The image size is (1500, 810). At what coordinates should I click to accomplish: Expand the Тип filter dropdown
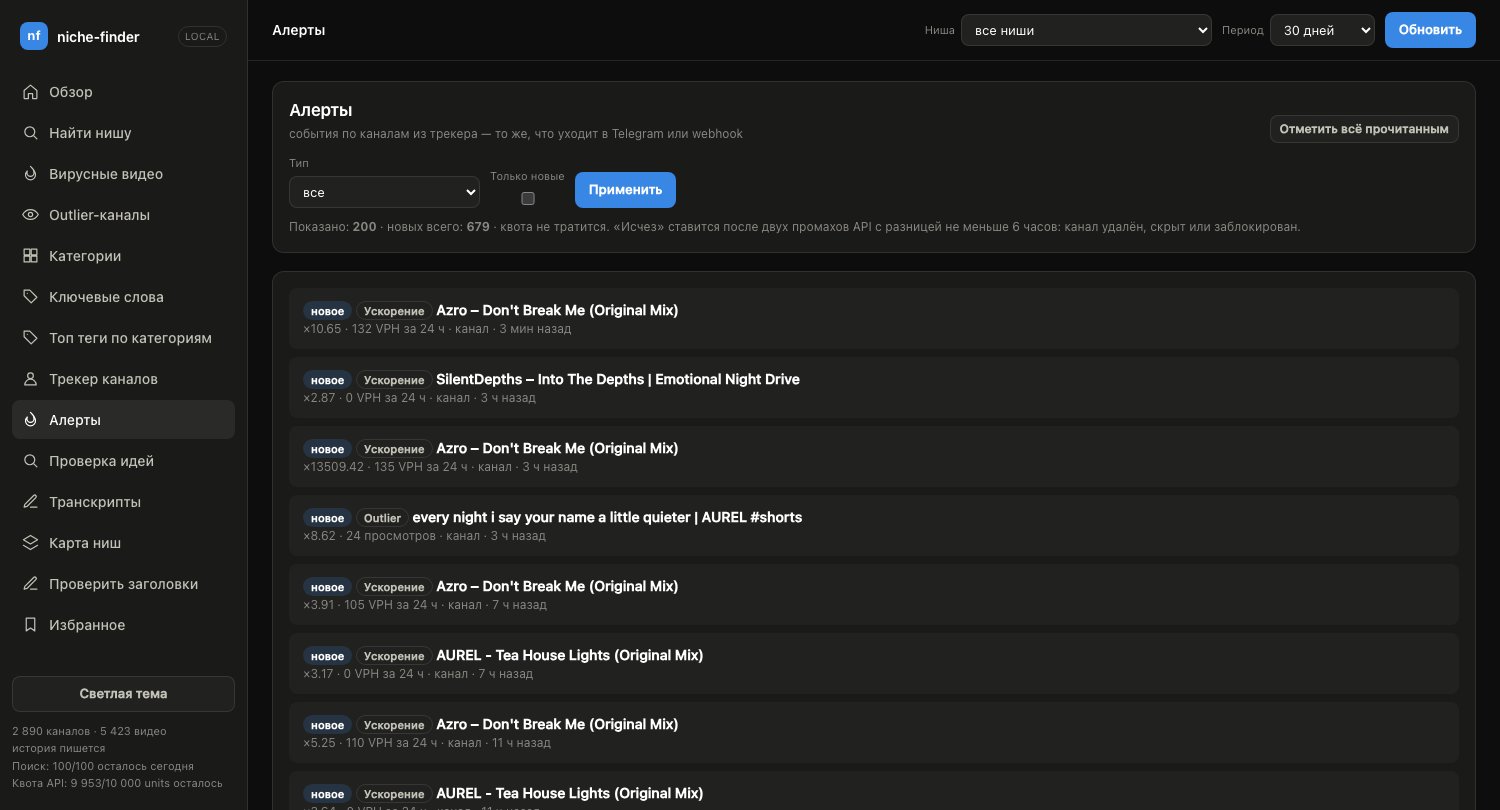tap(384, 192)
